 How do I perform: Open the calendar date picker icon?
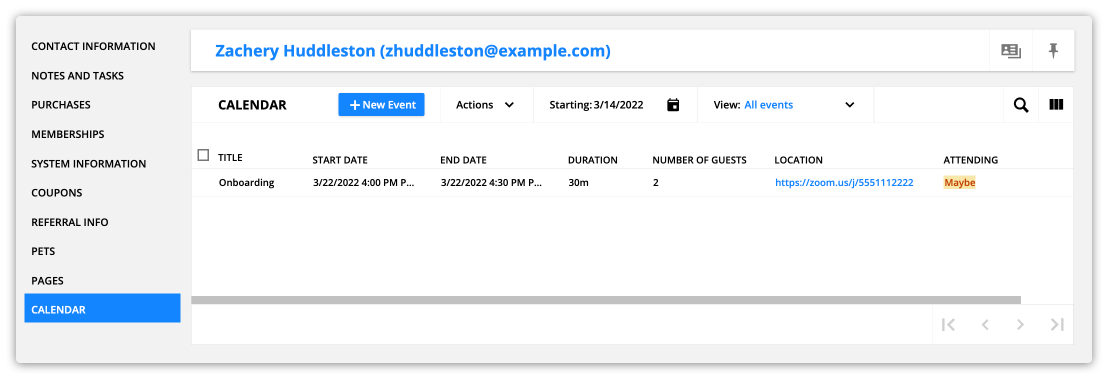coord(673,105)
